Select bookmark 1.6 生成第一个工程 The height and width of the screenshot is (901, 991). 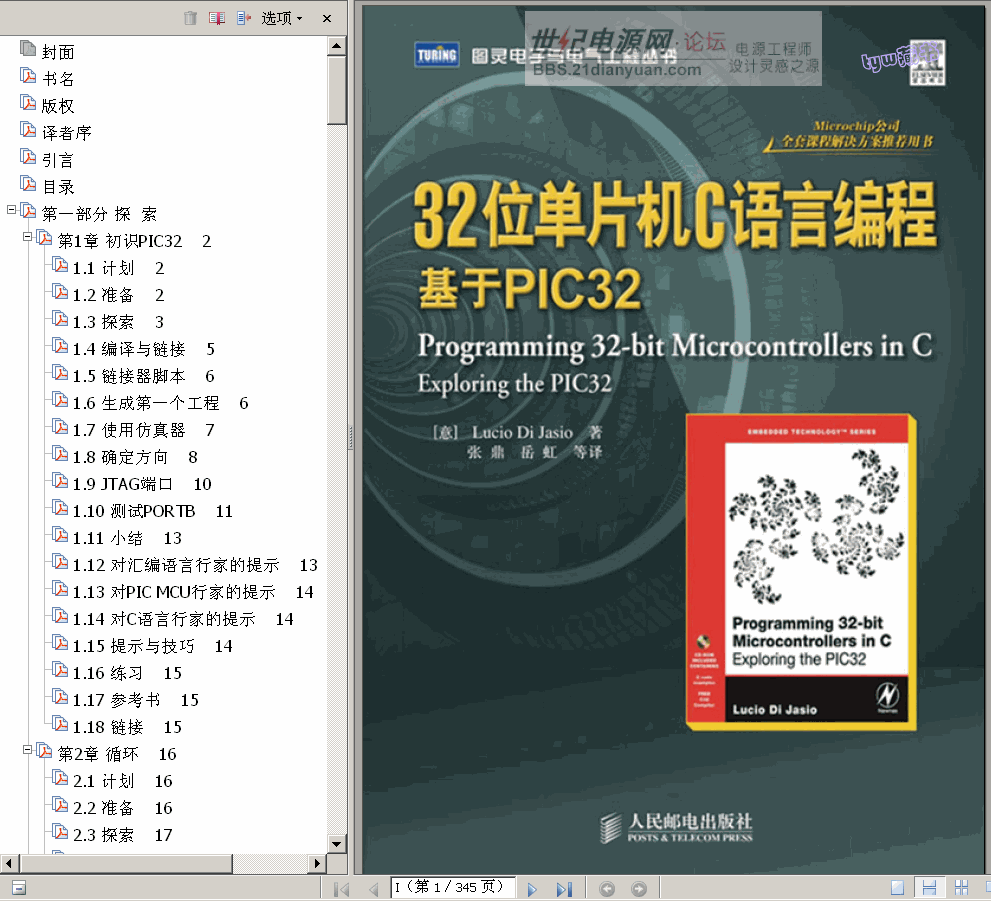[x=161, y=403]
